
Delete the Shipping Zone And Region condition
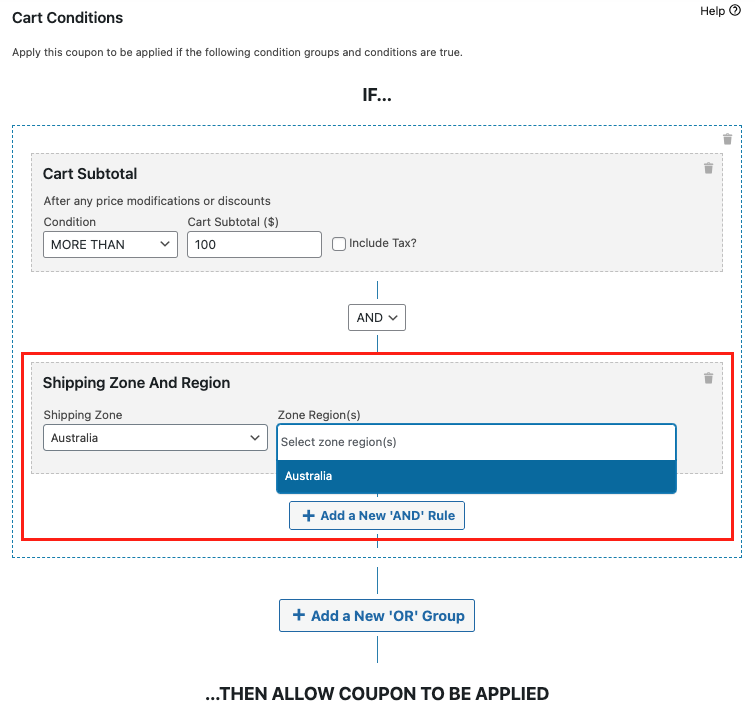(x=708, y=378)
